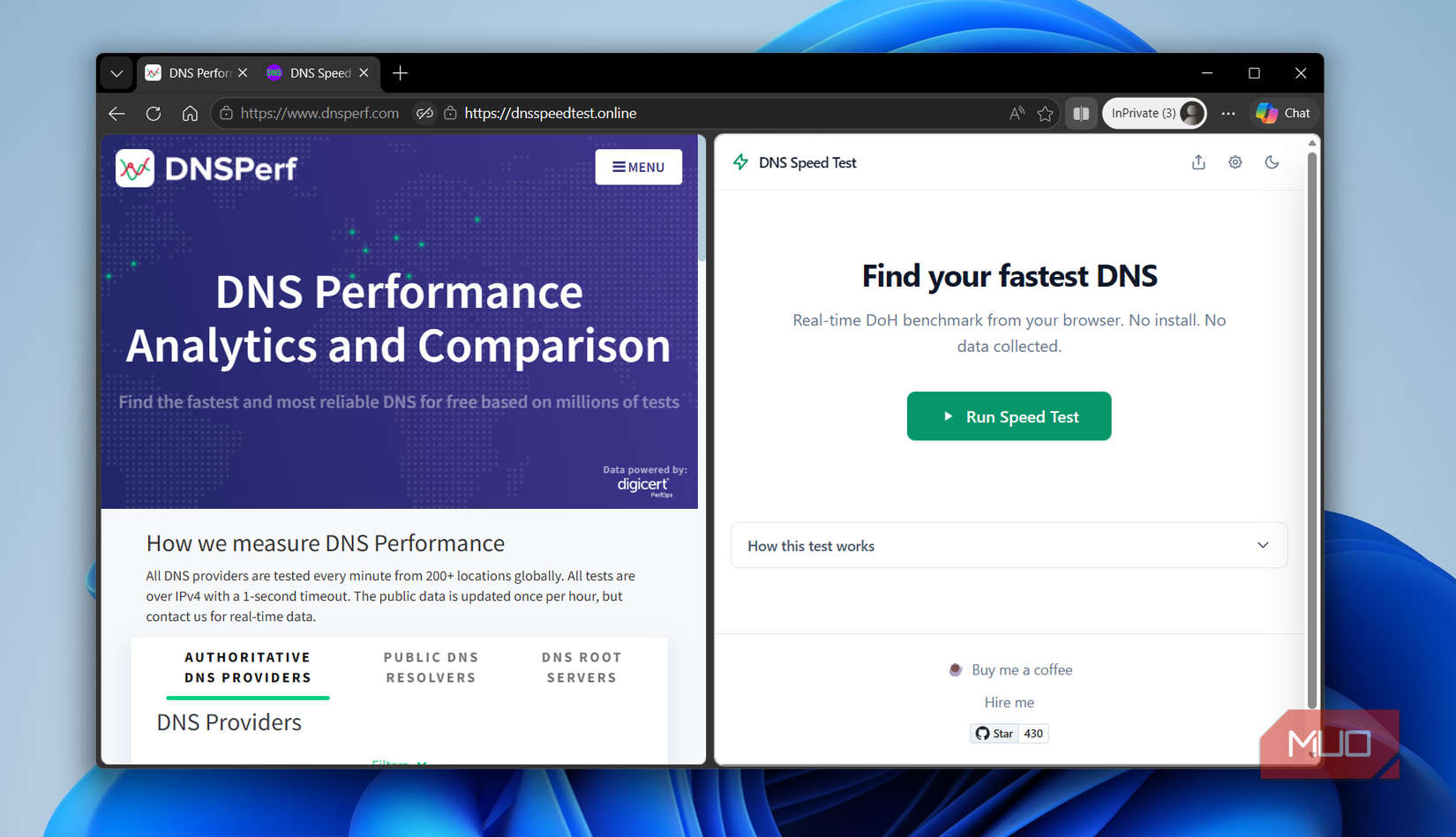Click the digicert logo
Screen dimensions: 1456x837
644,485
